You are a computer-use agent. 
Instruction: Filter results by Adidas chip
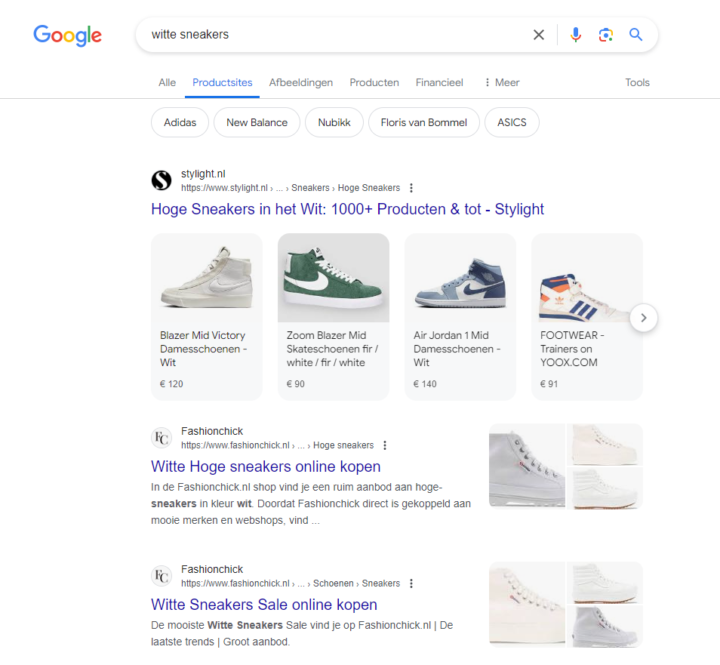pyautogui.click(x=180, y=123)
